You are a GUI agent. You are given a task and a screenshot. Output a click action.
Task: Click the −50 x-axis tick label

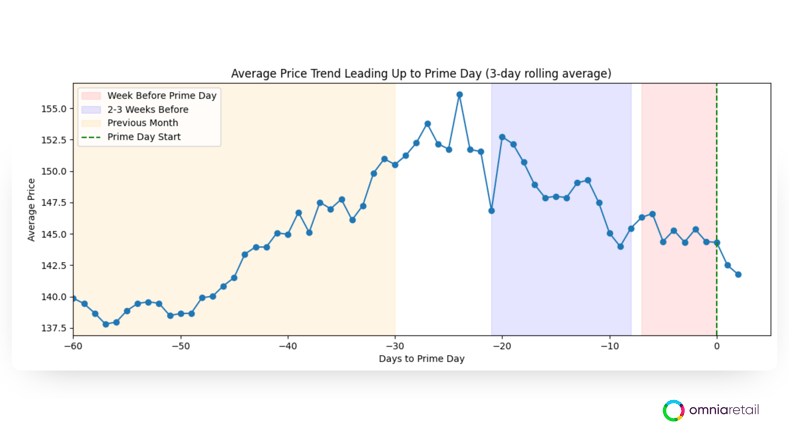coord(180,346)
